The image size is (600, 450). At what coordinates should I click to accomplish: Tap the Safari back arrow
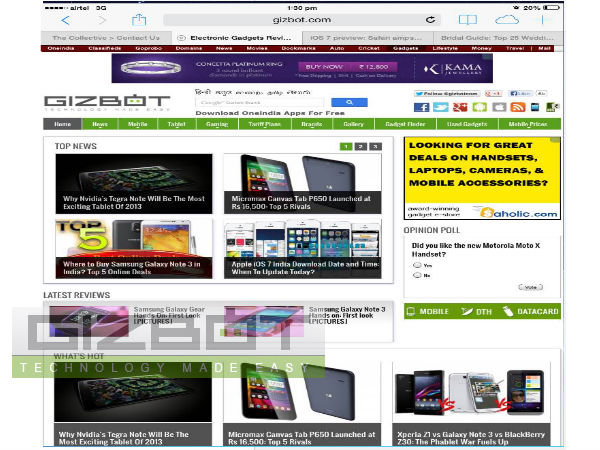65,20
